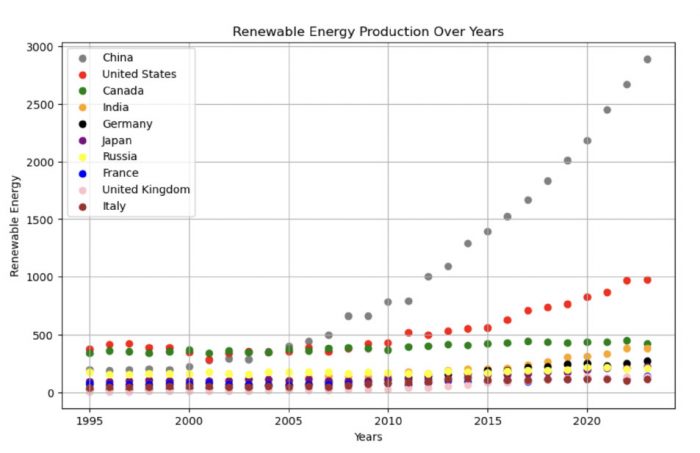Click the yellow Russia legend marker
This screenshot has width=700, height=453.
[x=83, y=157]
